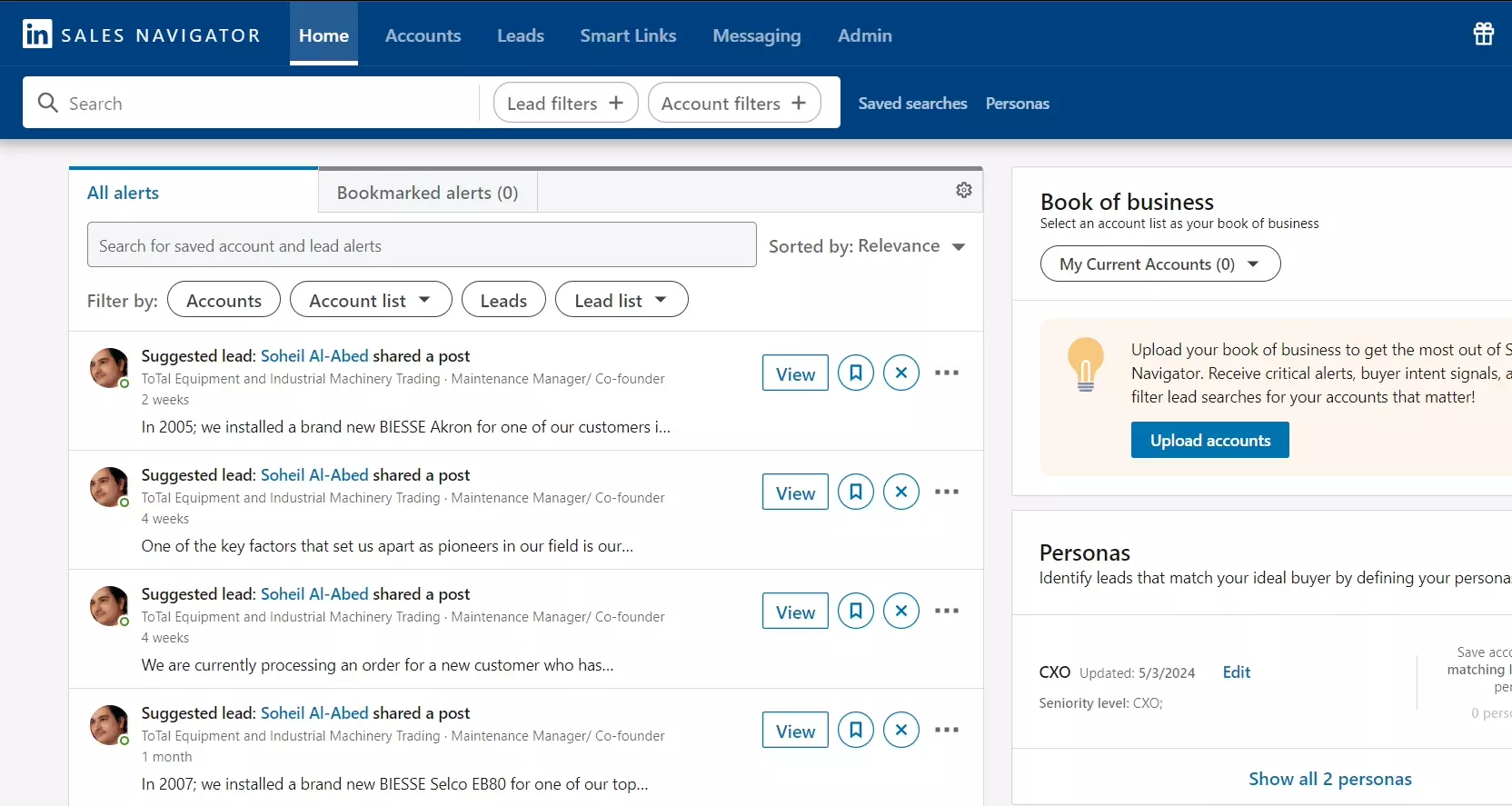Open alert settings gear icon
Image resolution: width=1512 pixels, height=806 pixels.
964,190
